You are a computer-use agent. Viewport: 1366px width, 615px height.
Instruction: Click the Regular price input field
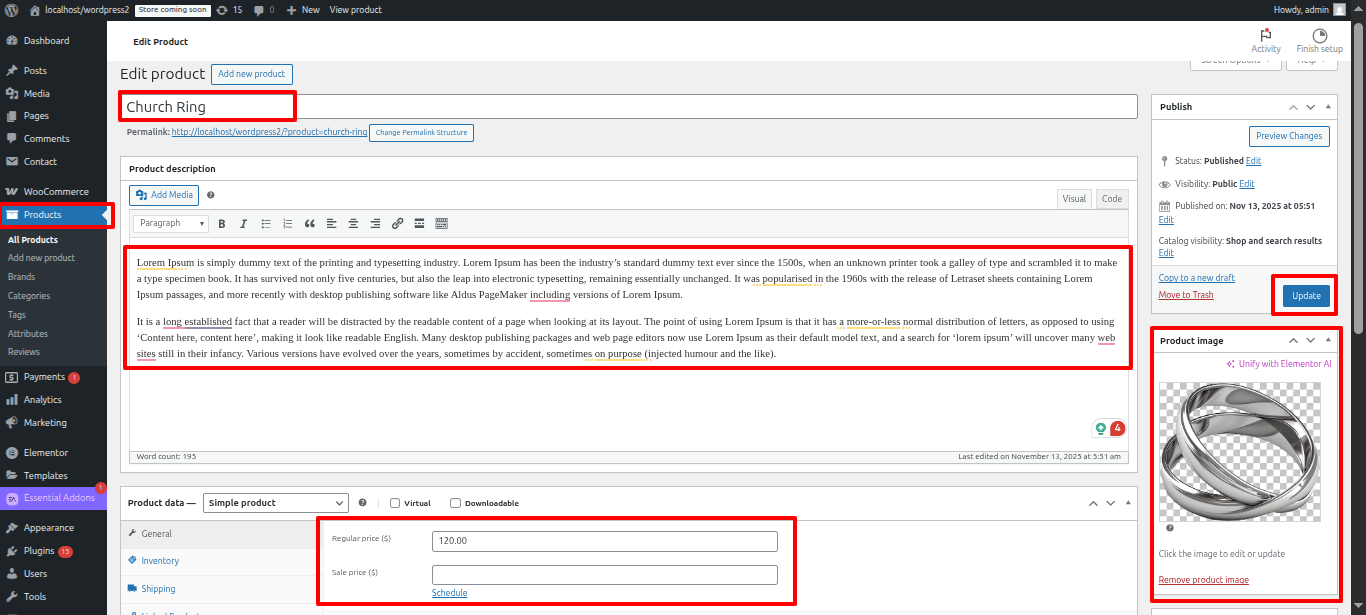click(x=604, y=541)
